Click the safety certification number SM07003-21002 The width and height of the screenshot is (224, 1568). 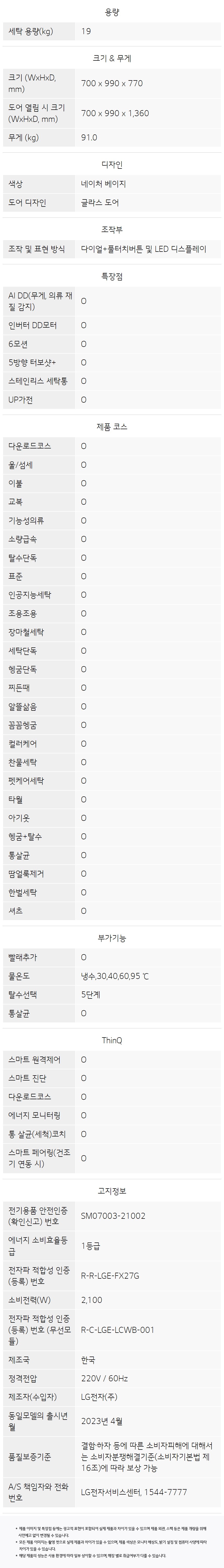113,1216
